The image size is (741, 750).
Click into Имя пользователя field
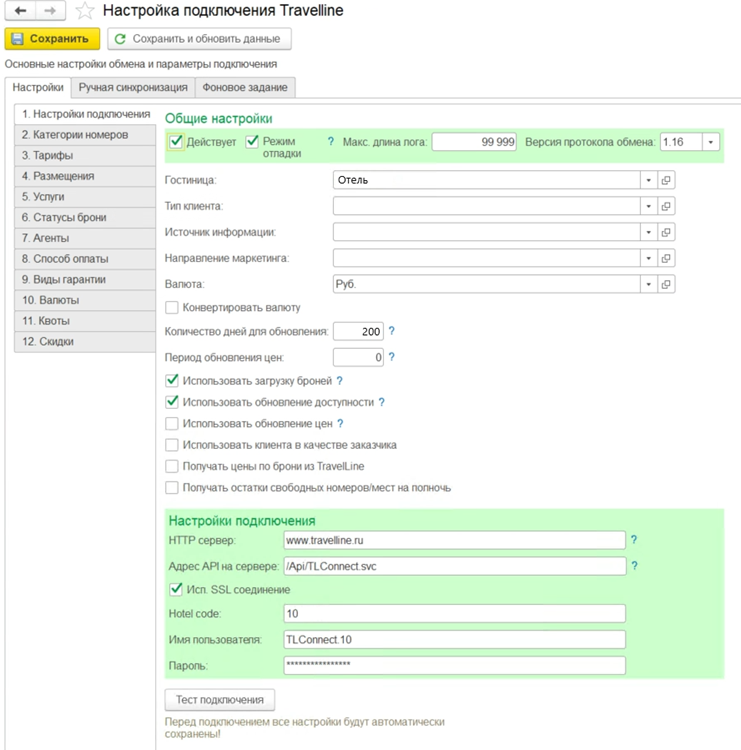pos(454,640)
